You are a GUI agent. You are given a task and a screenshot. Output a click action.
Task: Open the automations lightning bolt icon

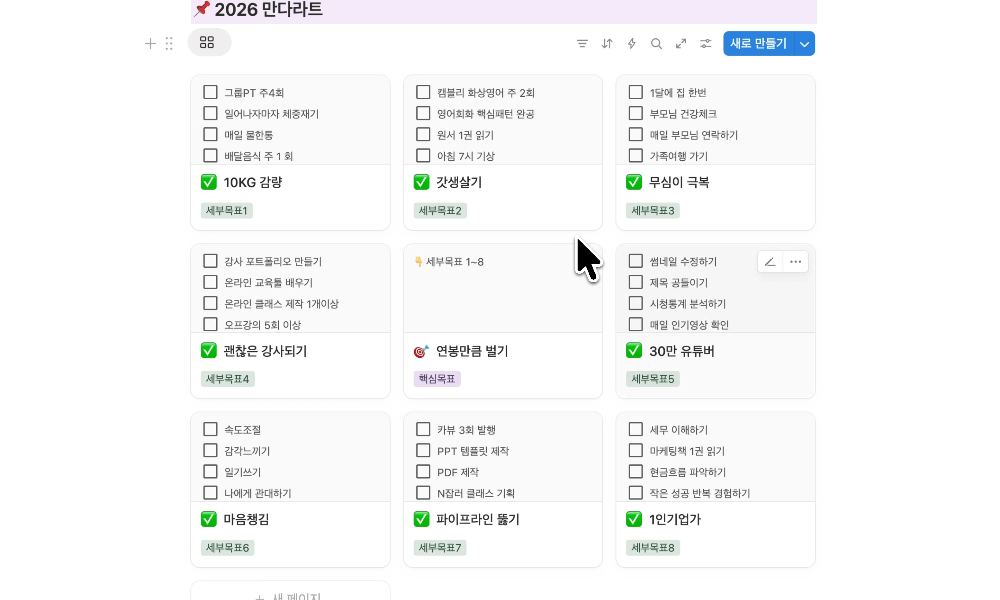(x=632, y=44)
